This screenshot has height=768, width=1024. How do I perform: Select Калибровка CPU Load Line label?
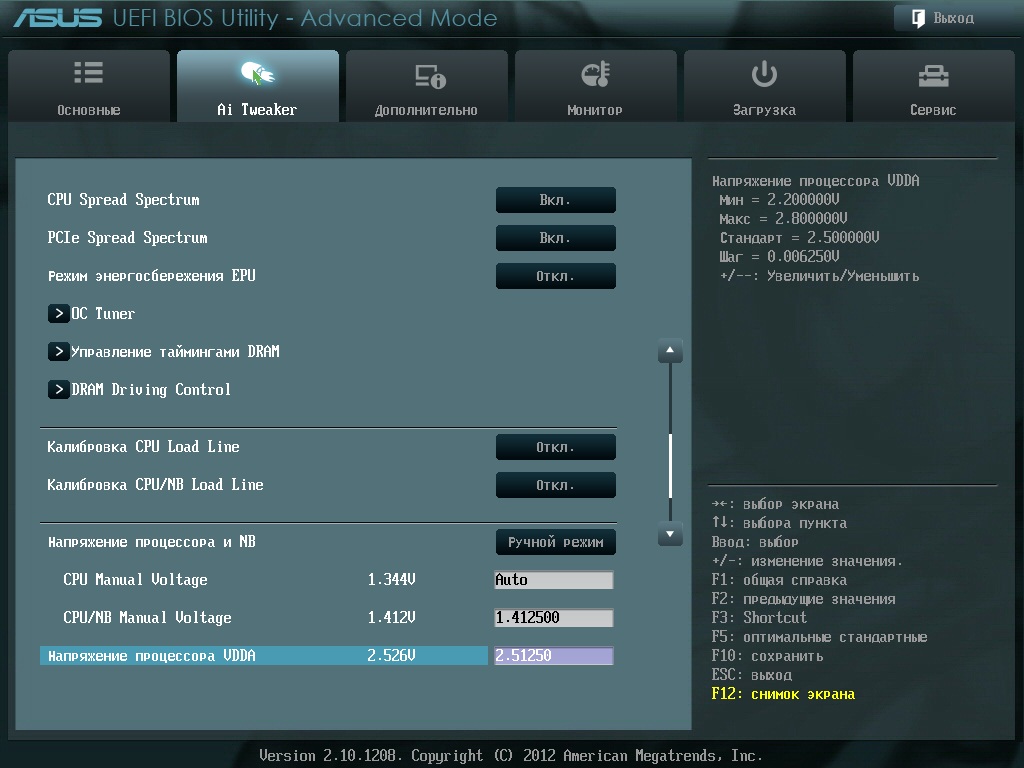tap(143, 447)
